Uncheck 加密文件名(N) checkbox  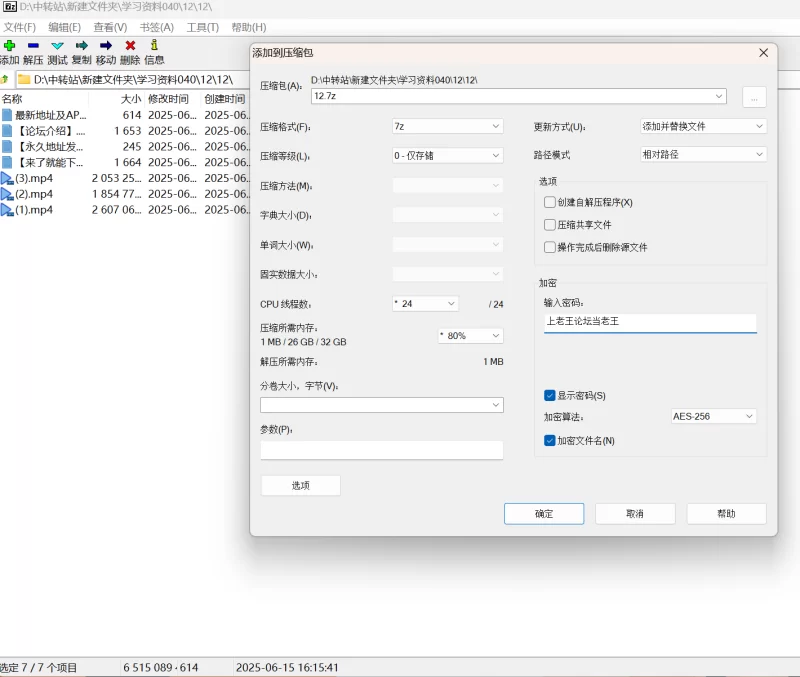tap(549, 440)
